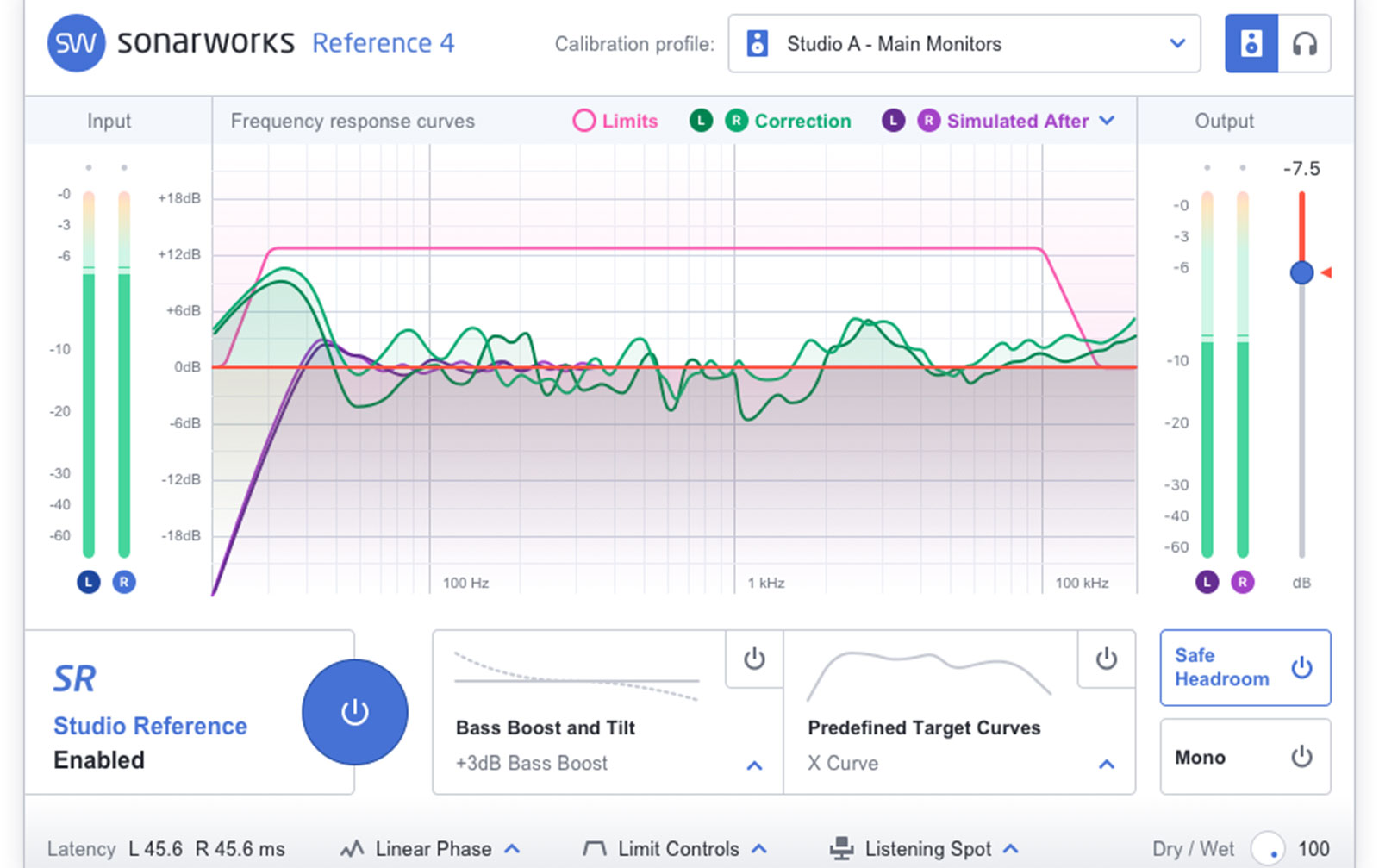The image size is (1379, 868).
Task: Click the Input meter heading
Action: coord(109,121)
